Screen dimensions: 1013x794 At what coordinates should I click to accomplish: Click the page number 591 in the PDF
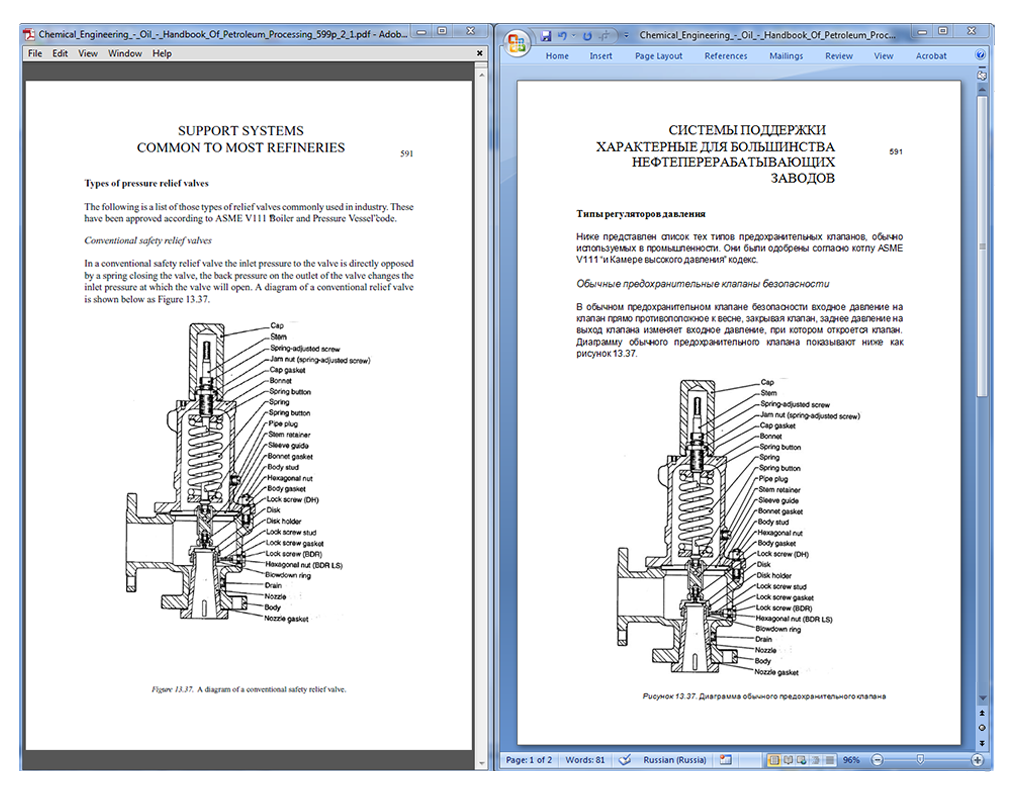coord(406,154)
